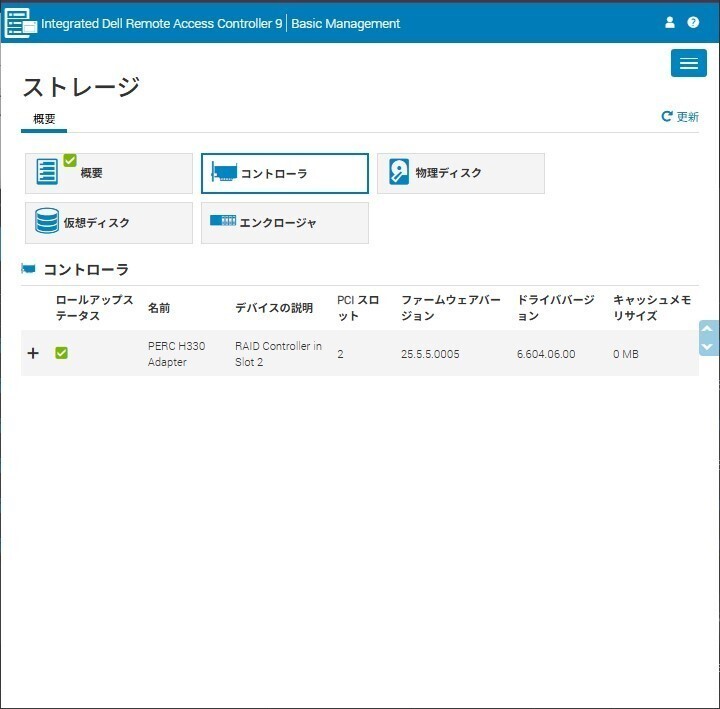Click the 名前 column header
Screen dimensions: 720x709
point(159,308)
